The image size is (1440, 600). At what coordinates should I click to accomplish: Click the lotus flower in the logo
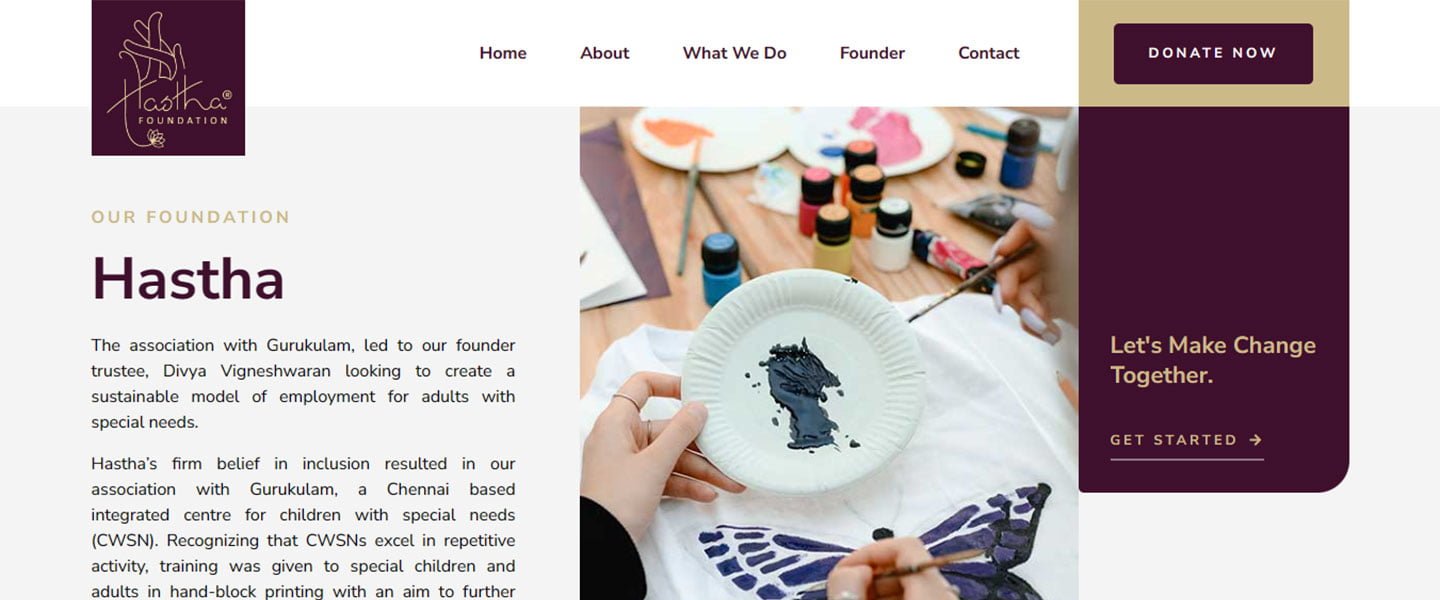(155, 138)
